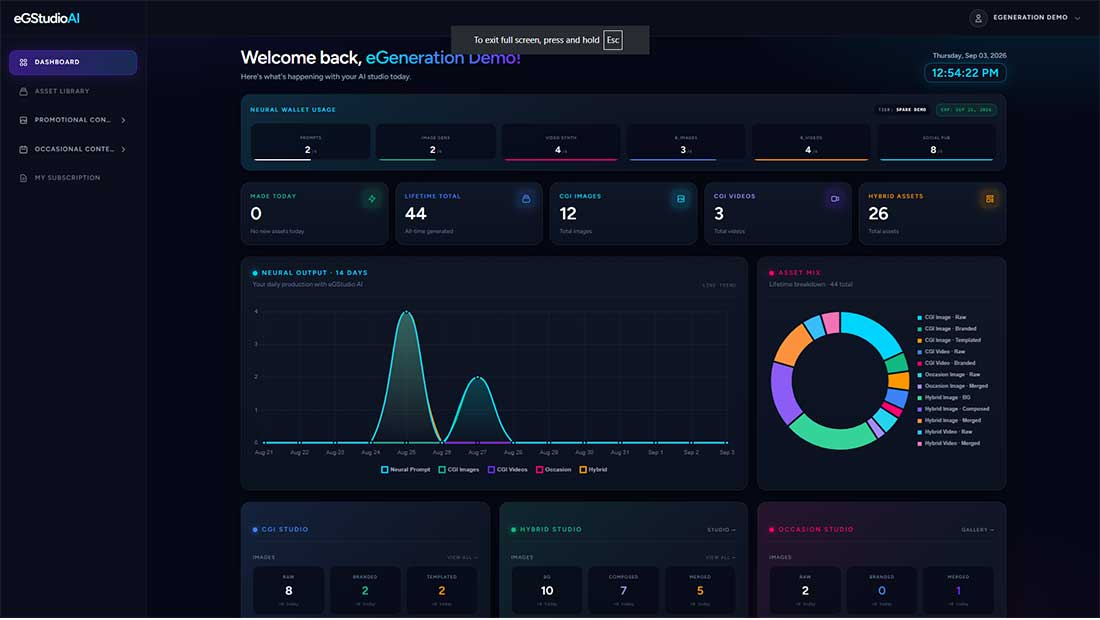Click the Aug 27 peak point on chart
Image resolution: width=1100 pixels, height=620 pixels.
coord(478,377)
